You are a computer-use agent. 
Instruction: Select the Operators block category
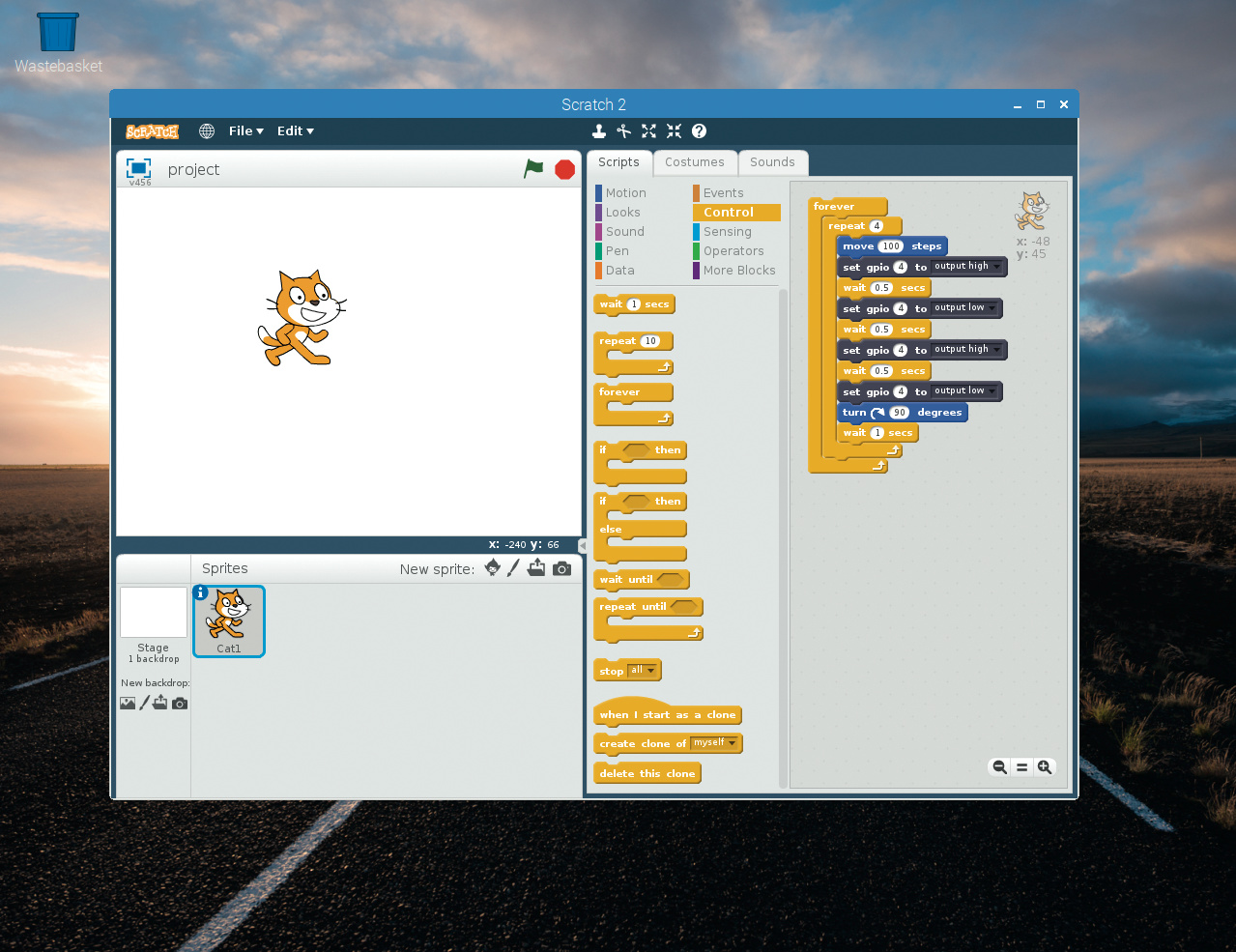click(733, 251)
